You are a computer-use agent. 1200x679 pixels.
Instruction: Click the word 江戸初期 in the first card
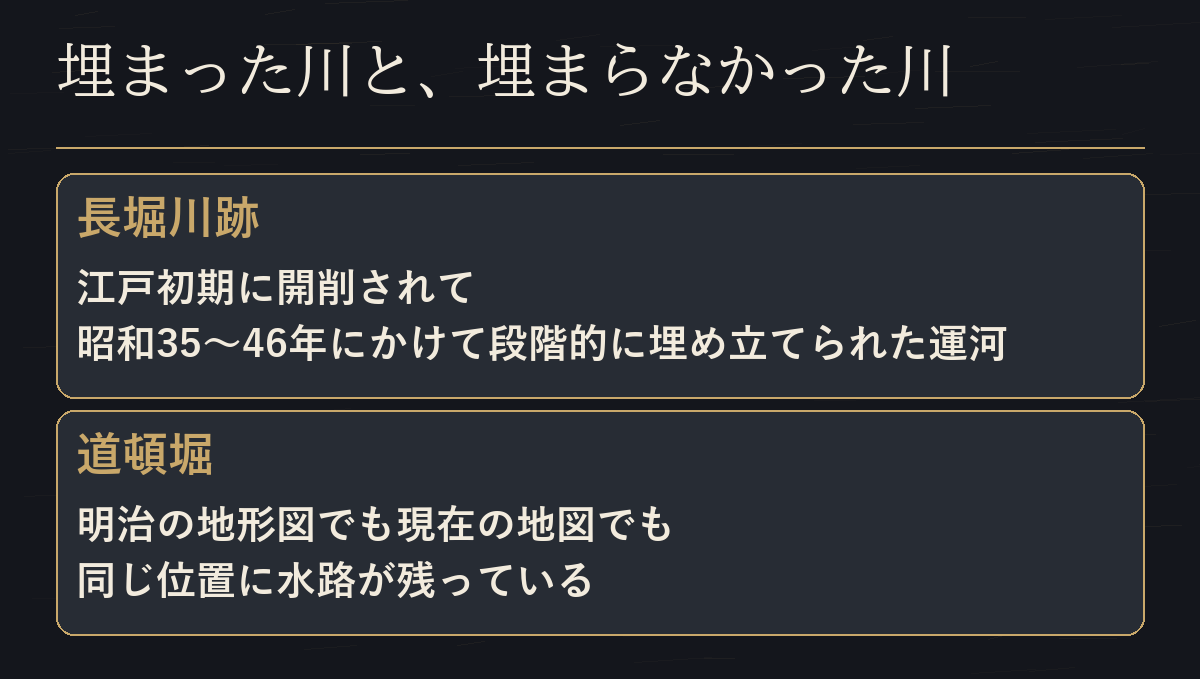pyautogui.click(x=157, y=289)
